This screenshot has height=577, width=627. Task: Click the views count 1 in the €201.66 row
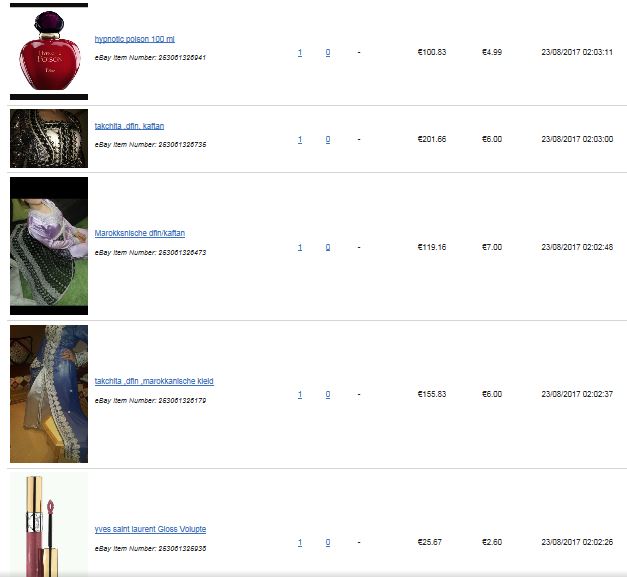click(300, 140)
